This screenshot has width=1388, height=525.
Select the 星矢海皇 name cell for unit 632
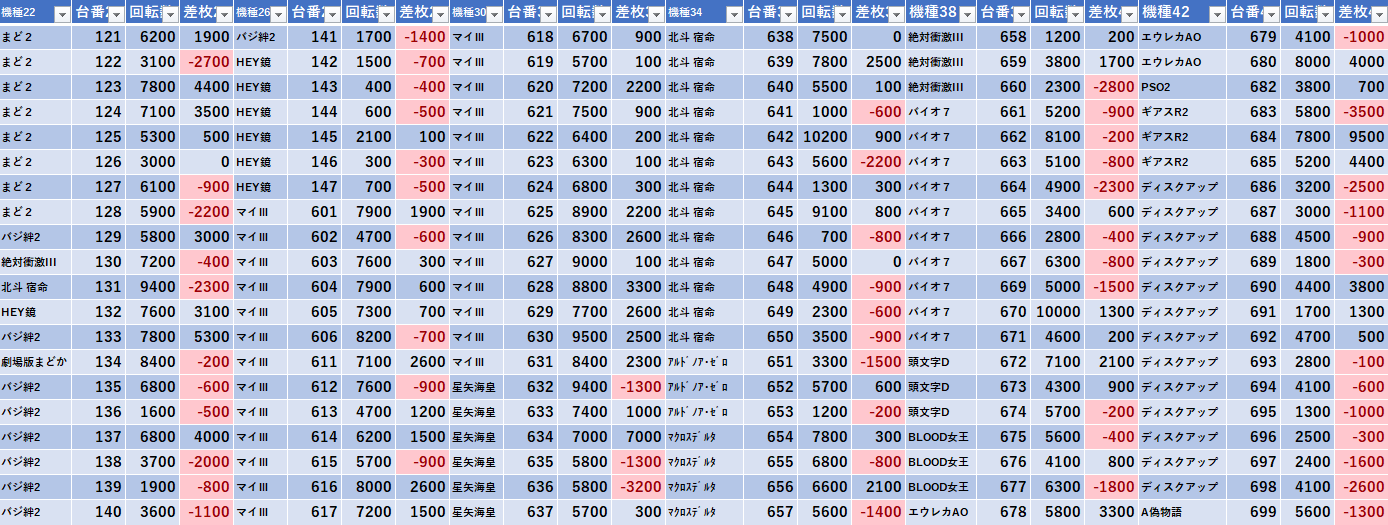[476, 387]
